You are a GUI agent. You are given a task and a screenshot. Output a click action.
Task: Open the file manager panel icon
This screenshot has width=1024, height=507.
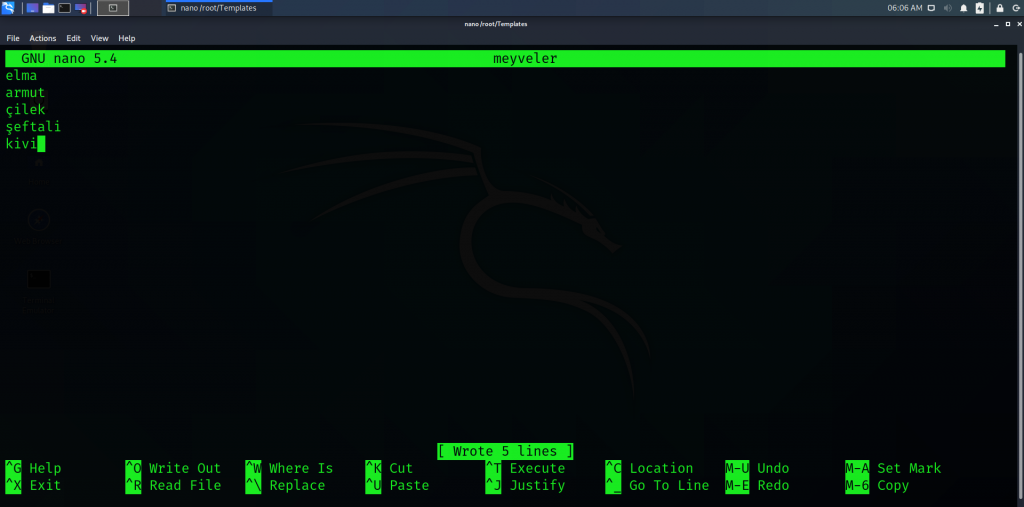tap(48, 8)
